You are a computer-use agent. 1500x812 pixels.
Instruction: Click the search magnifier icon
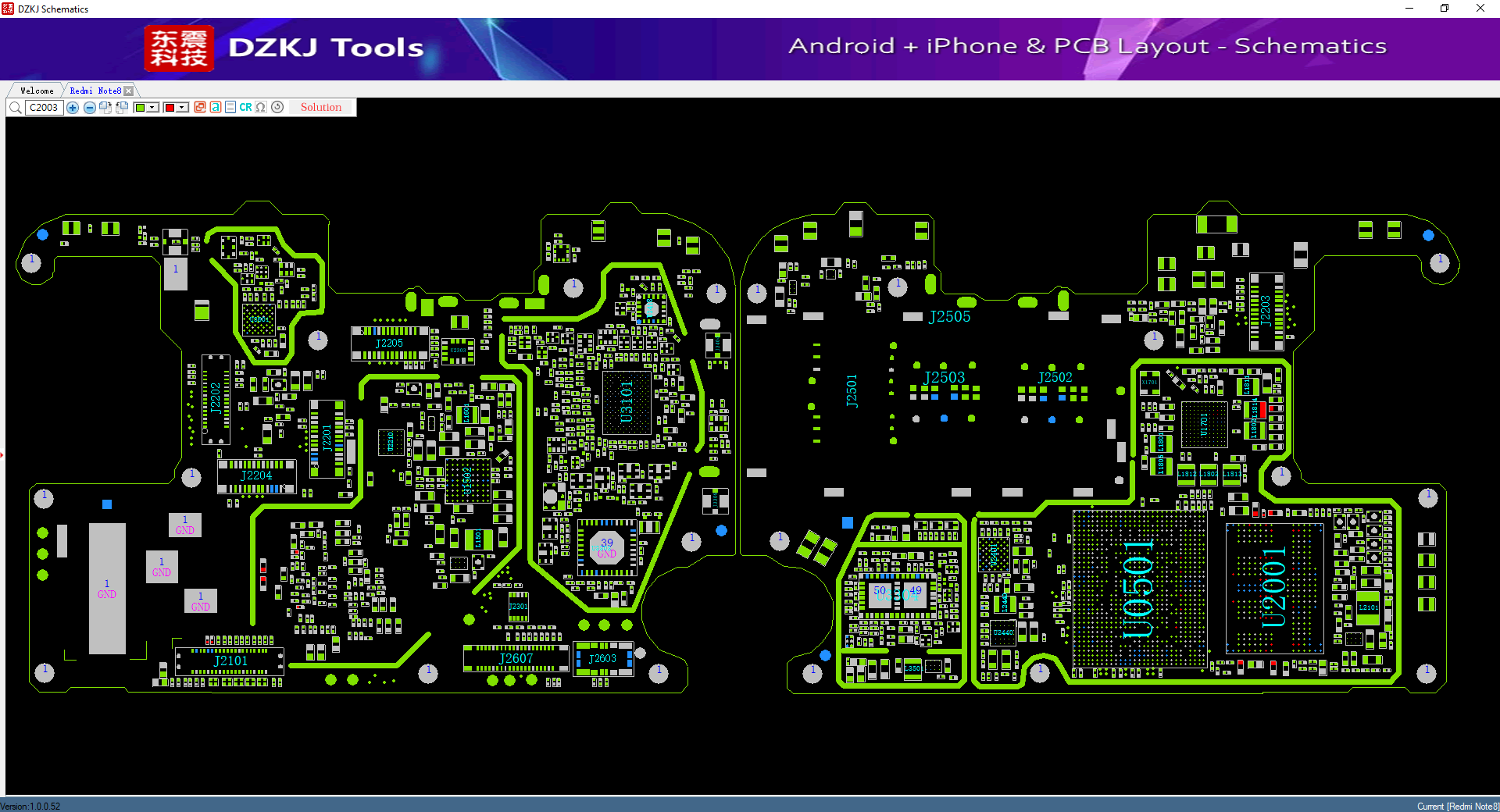point(15,108)
